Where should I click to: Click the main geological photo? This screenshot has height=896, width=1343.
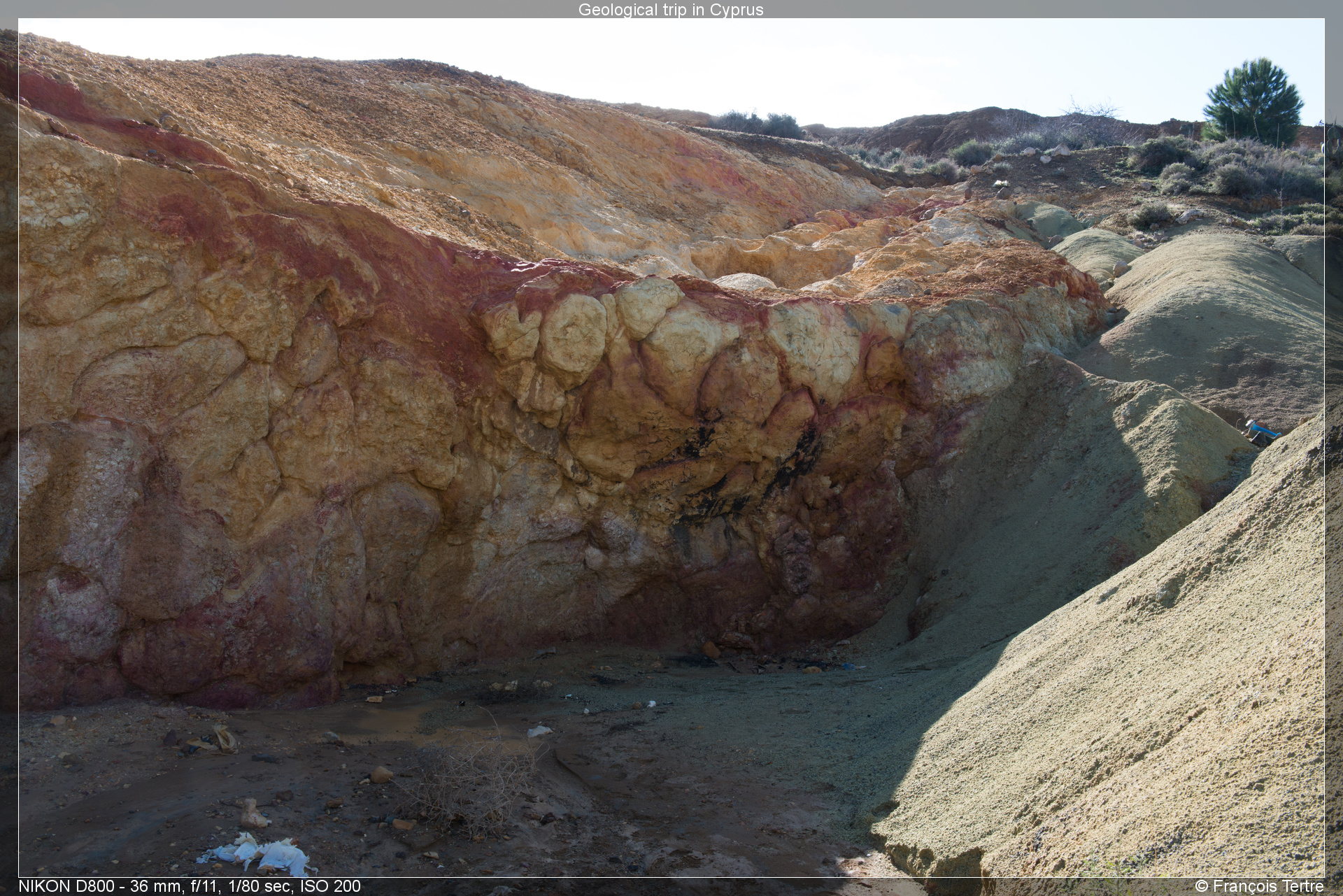click(671, 448)
